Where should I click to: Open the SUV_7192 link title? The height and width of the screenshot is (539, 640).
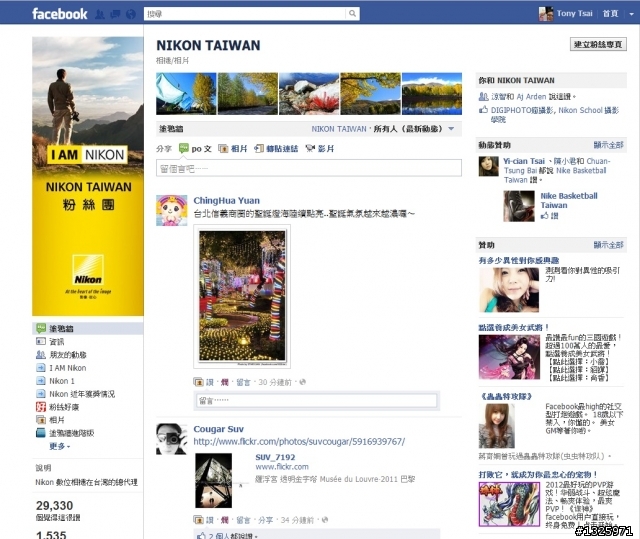[275, 457]
